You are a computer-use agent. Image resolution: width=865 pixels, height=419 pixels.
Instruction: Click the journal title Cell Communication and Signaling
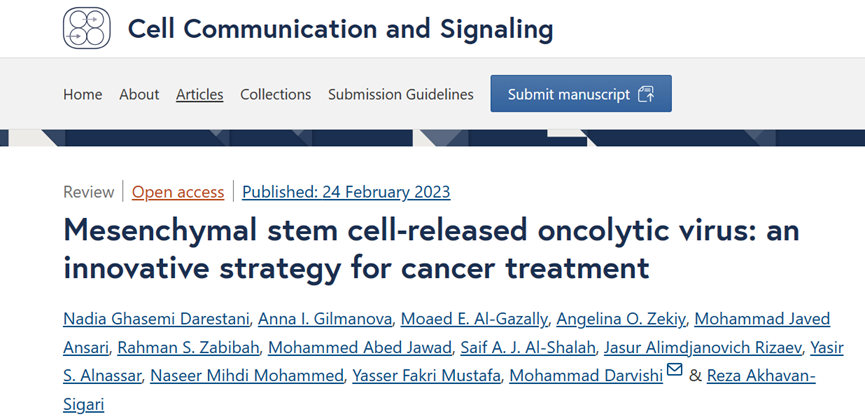(x=340, y=29)
